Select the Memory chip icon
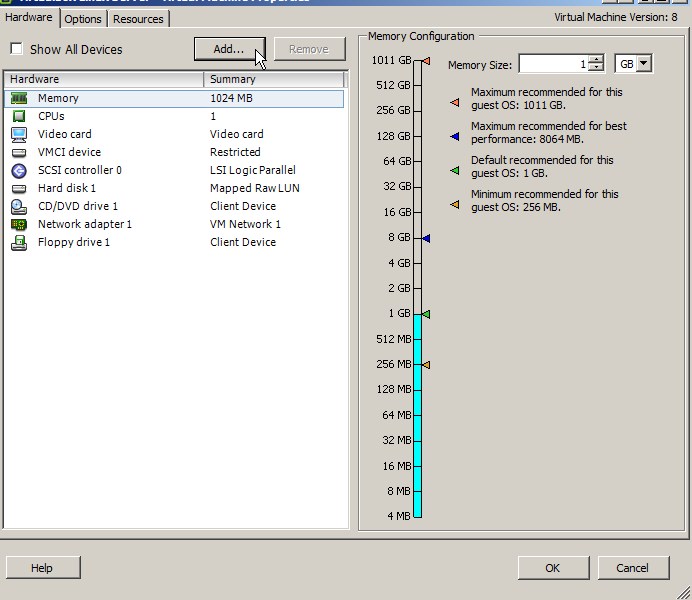 point(19,98)
